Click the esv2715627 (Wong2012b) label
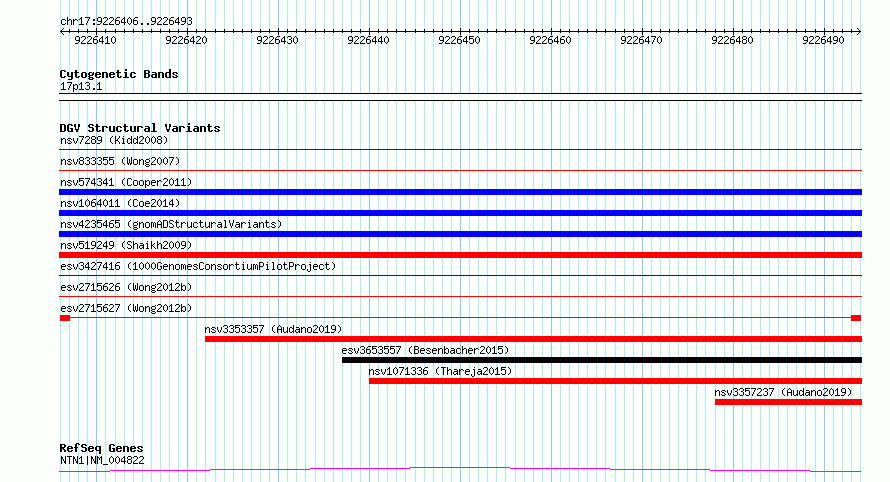The image size is (890, 482). [x=126, y=308]
